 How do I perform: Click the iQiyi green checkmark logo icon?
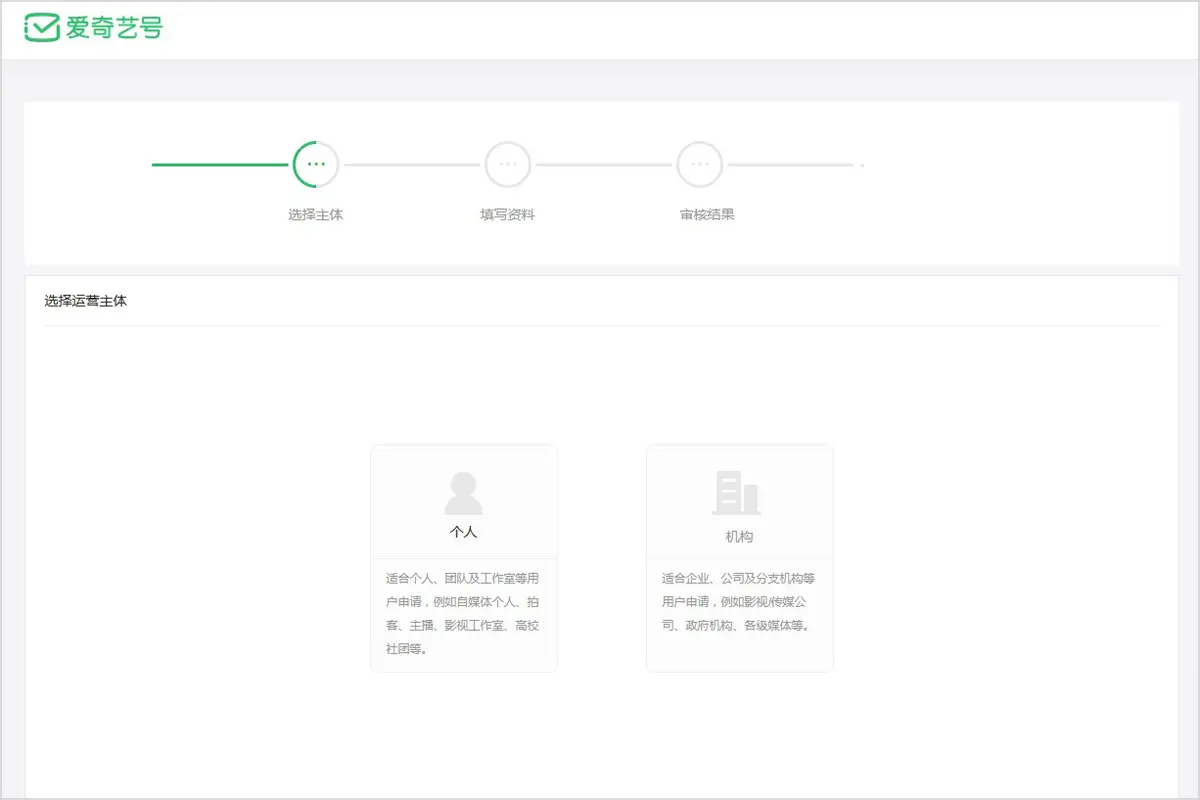[42, 28]
